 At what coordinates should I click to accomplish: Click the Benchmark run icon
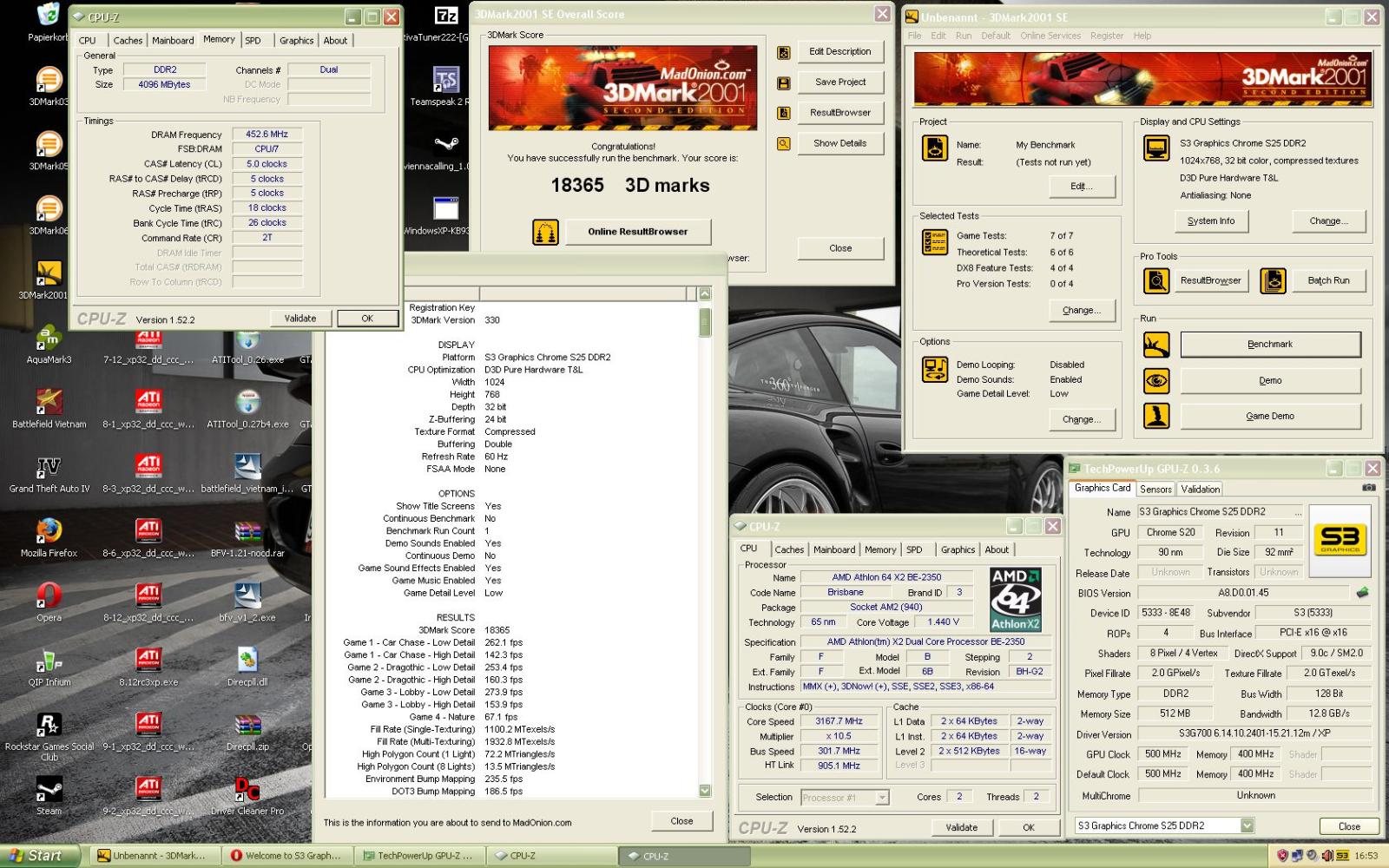click(x=1155, y=345)
